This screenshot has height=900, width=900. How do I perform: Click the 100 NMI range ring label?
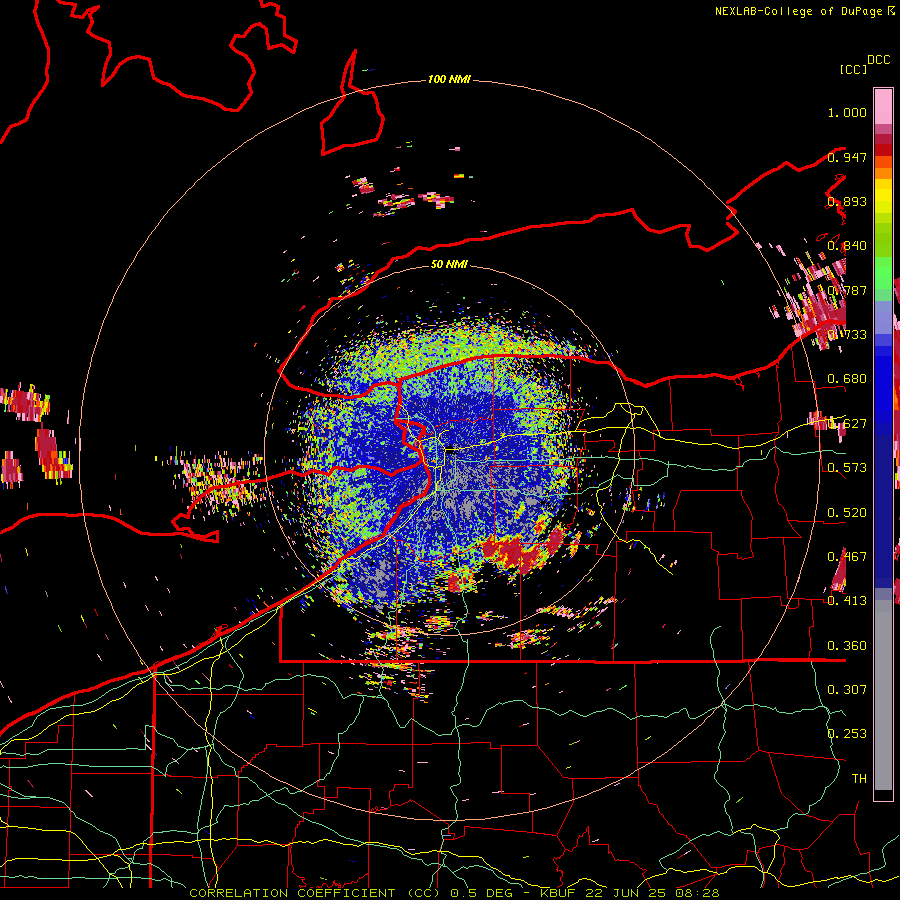[449, 79]
